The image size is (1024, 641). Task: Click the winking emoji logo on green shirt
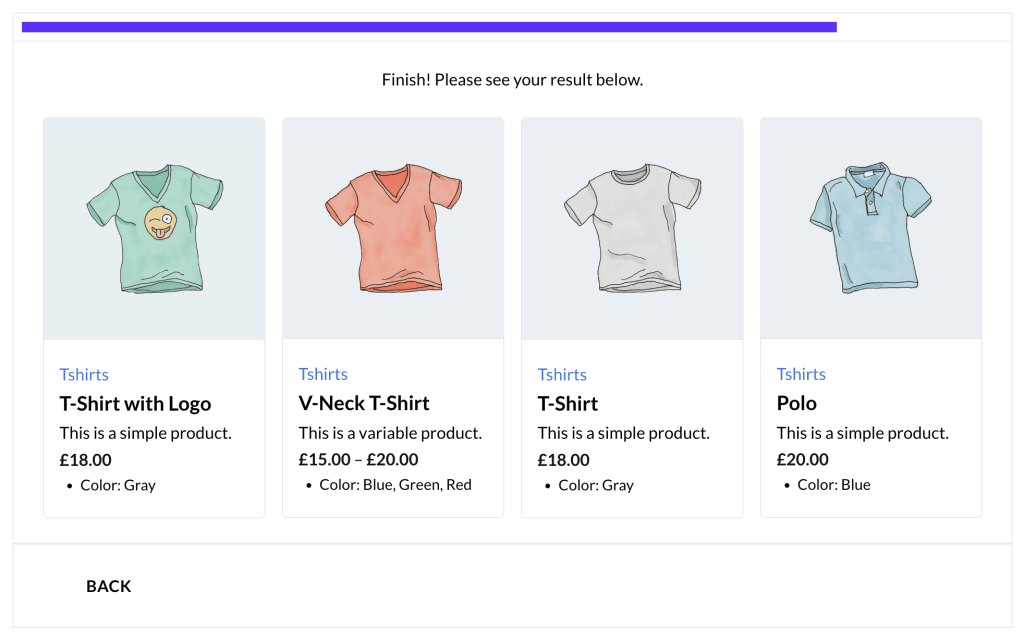[159, 223]
